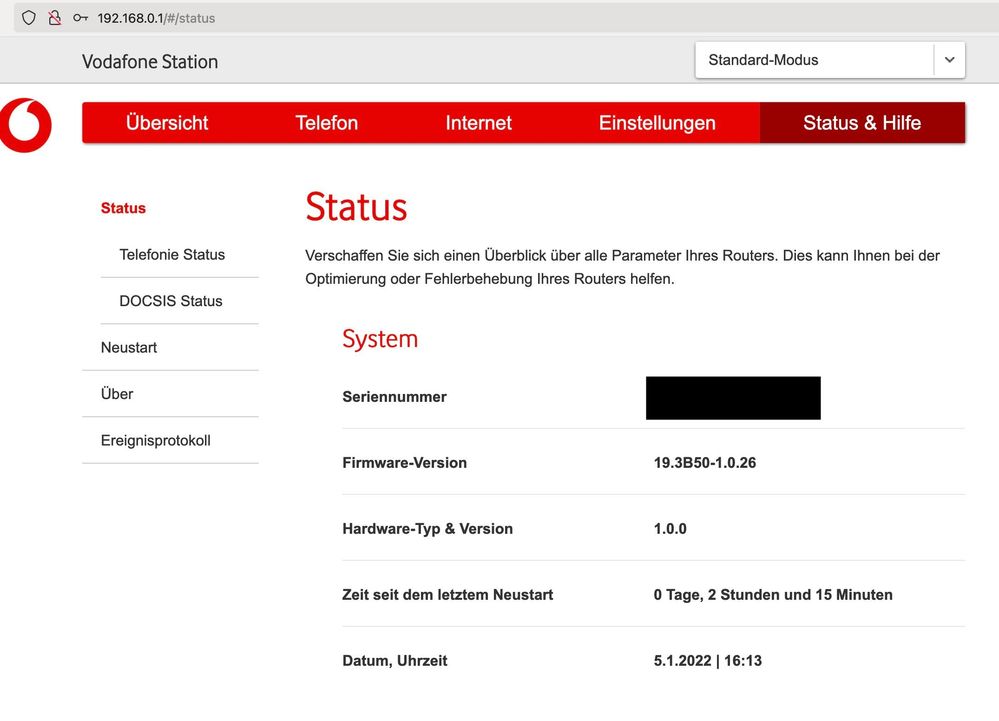Image resolution: width=999 pixels, height=721 pixels.
Task: Open Telefonie Status in the sidebar
Action: pyautogui.click(x=172, y=255)
